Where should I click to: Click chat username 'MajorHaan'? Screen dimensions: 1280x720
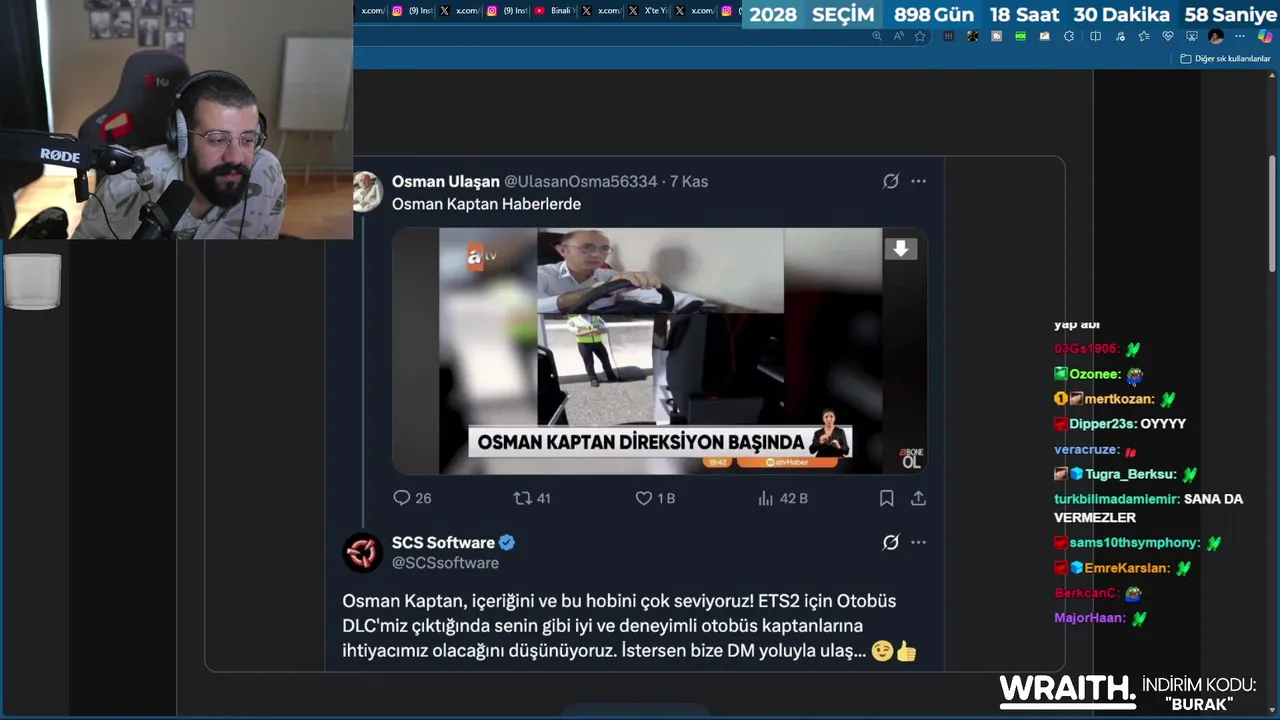[1089, 618]
